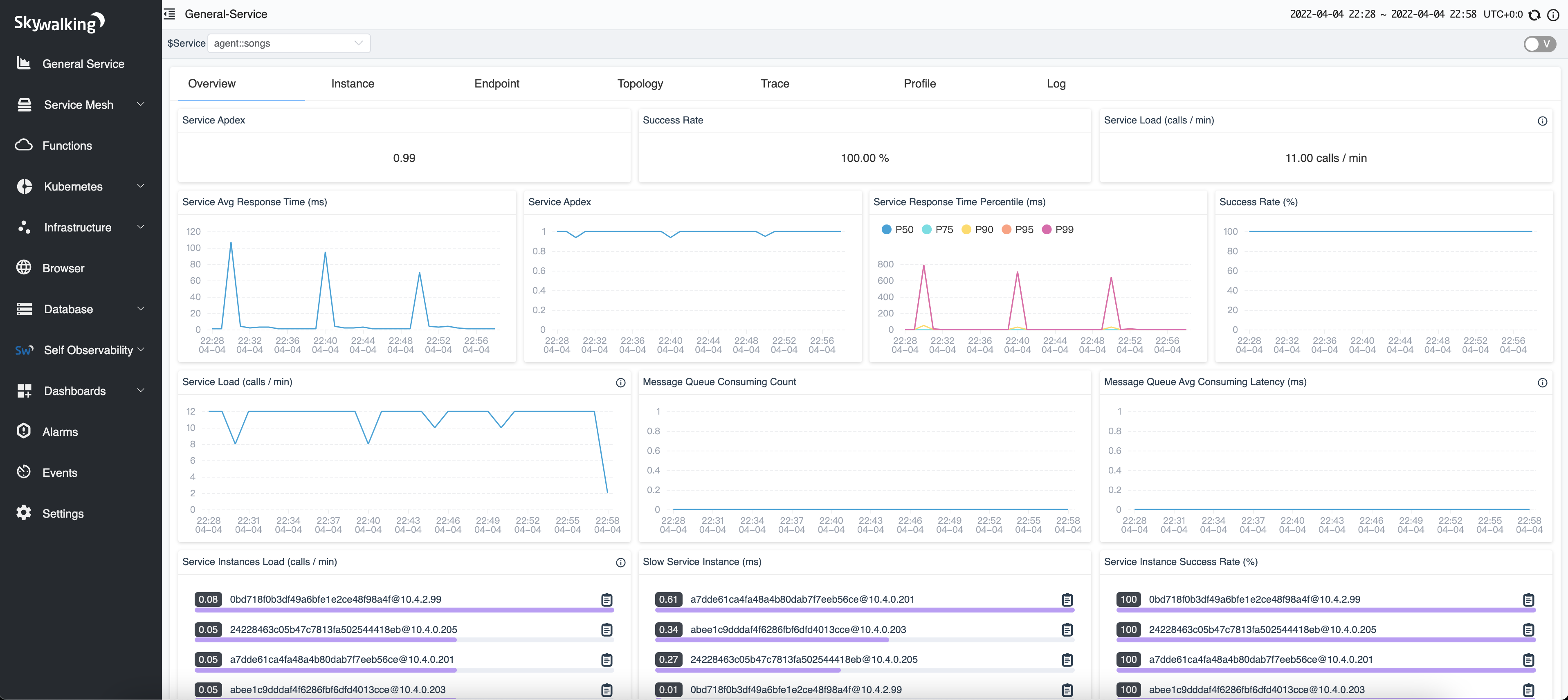Copy the first Slow Service Instance entry name

tap(1067, 599)
